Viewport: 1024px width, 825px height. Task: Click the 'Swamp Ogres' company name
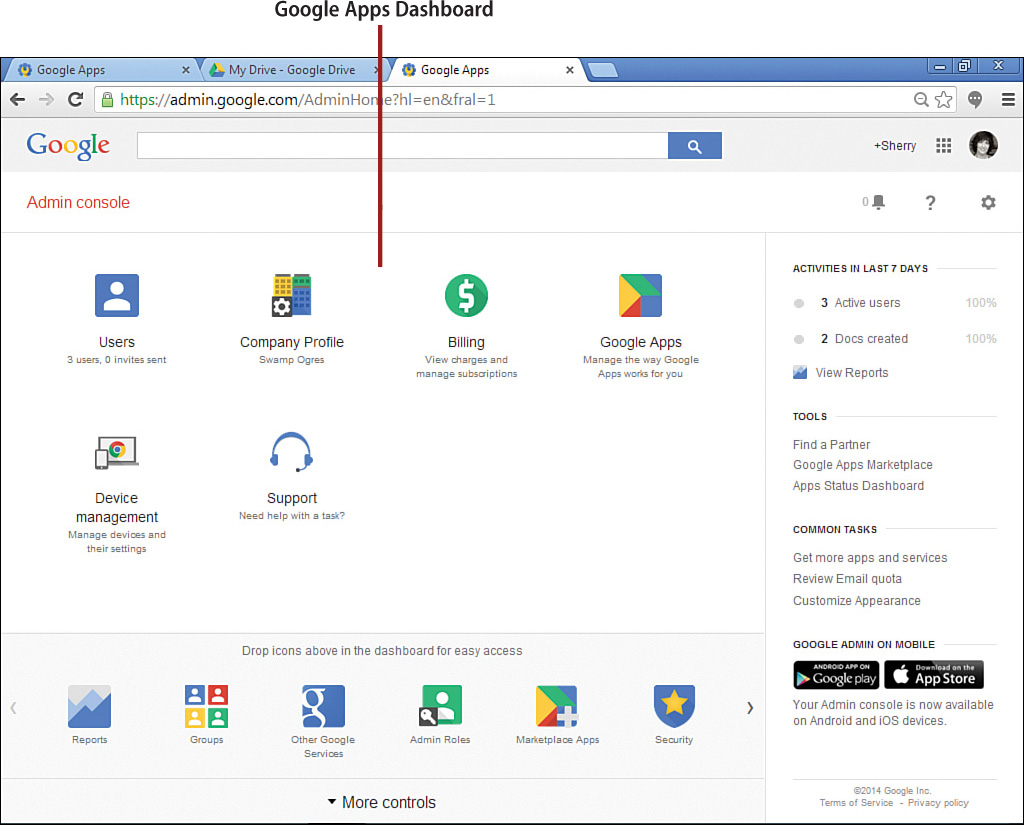(x=291, y=359)
